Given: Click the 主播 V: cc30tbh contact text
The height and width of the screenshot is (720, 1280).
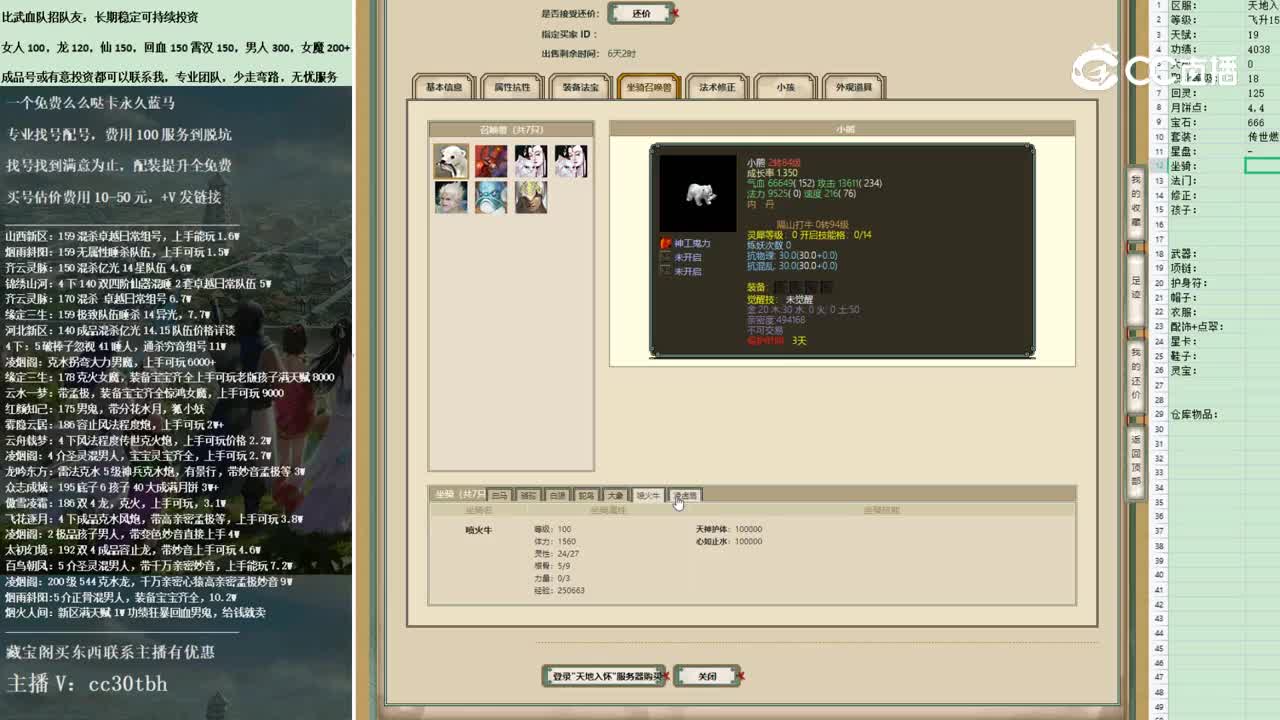Looking at the screenshot, I should (x=87, y=685).
